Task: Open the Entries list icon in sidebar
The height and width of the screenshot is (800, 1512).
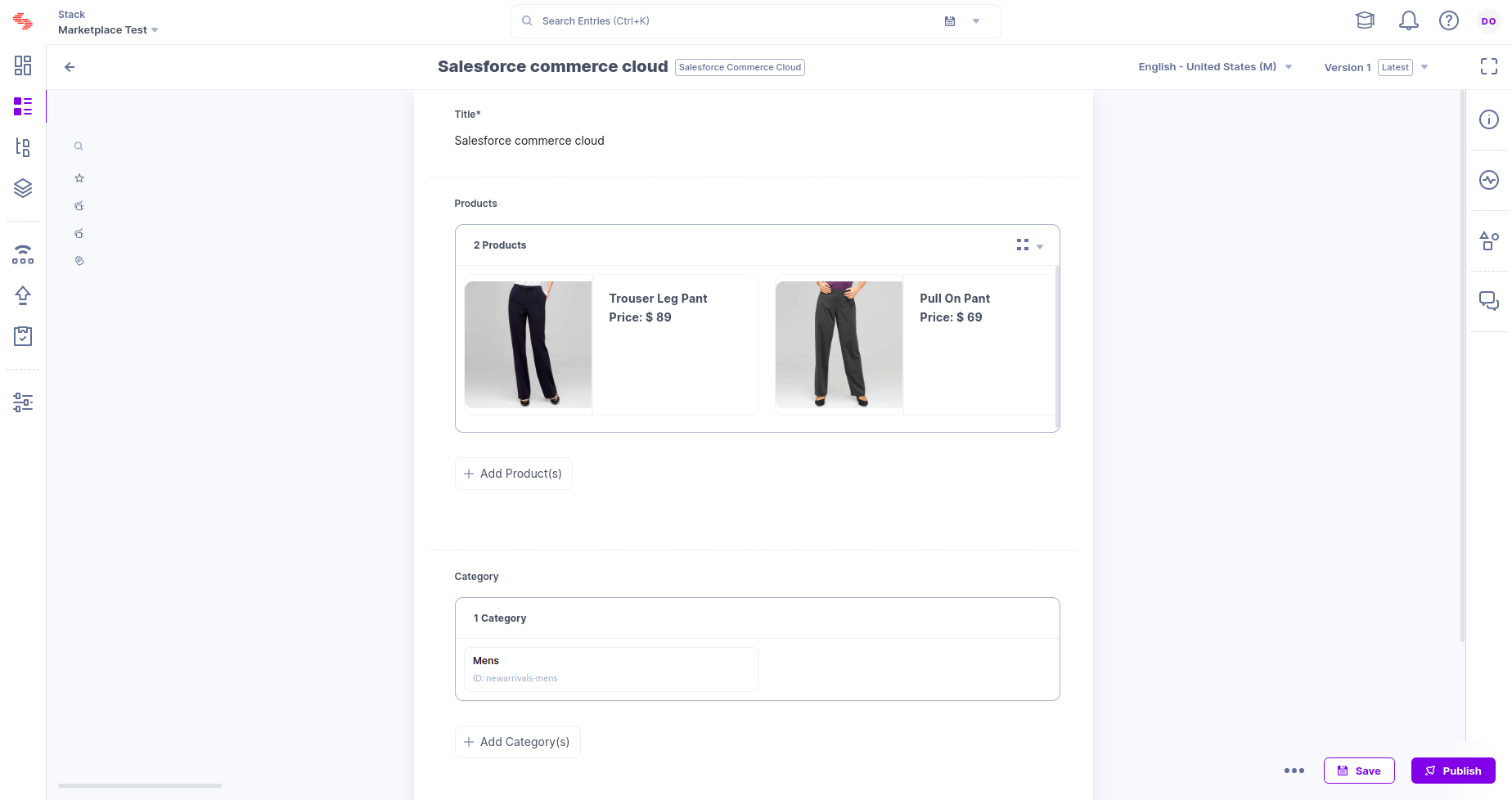Action: point(23,106)
